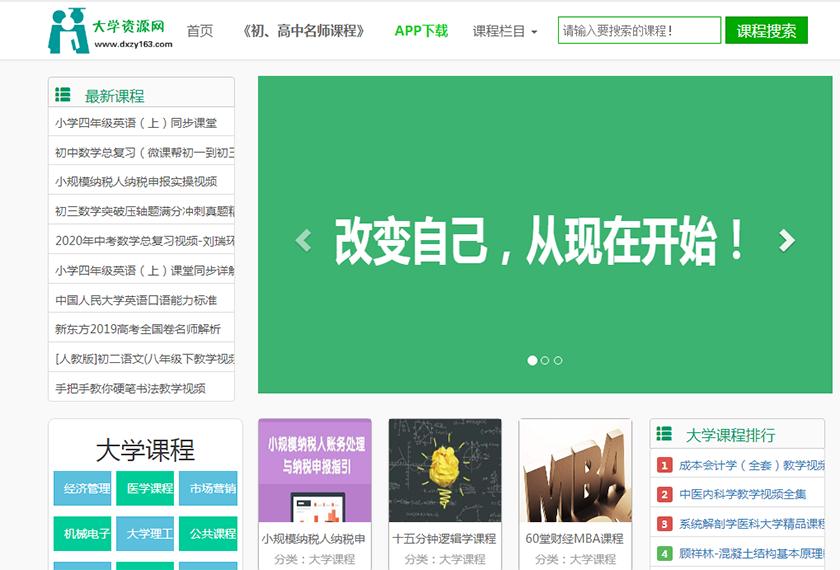Viewport: 840px width, 570px height.
Task: Select the 经济管理 category tile
Action: pos(82,488)
